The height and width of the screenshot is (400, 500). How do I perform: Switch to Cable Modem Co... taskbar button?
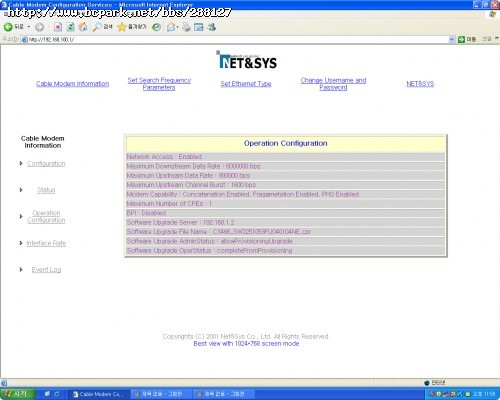98,394
